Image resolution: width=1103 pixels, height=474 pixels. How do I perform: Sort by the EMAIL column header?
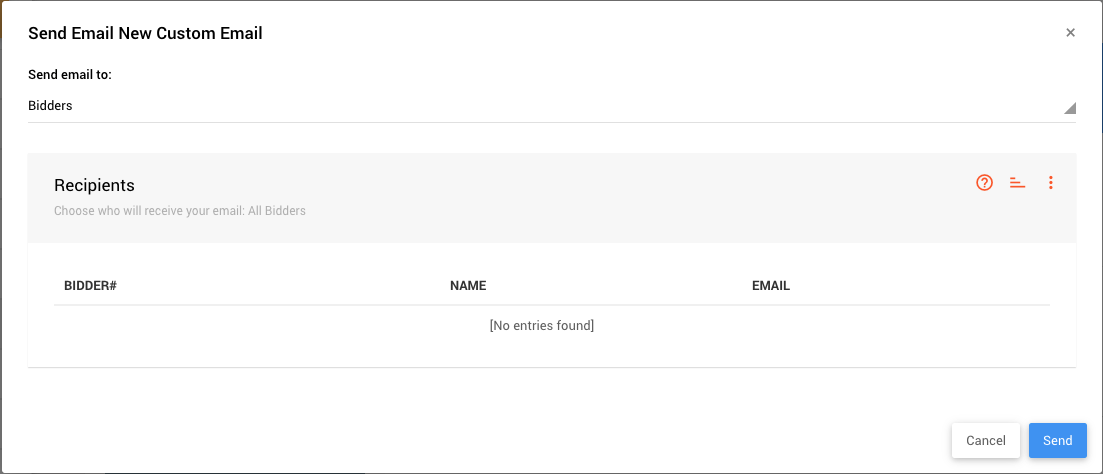[x=771, y=286]
